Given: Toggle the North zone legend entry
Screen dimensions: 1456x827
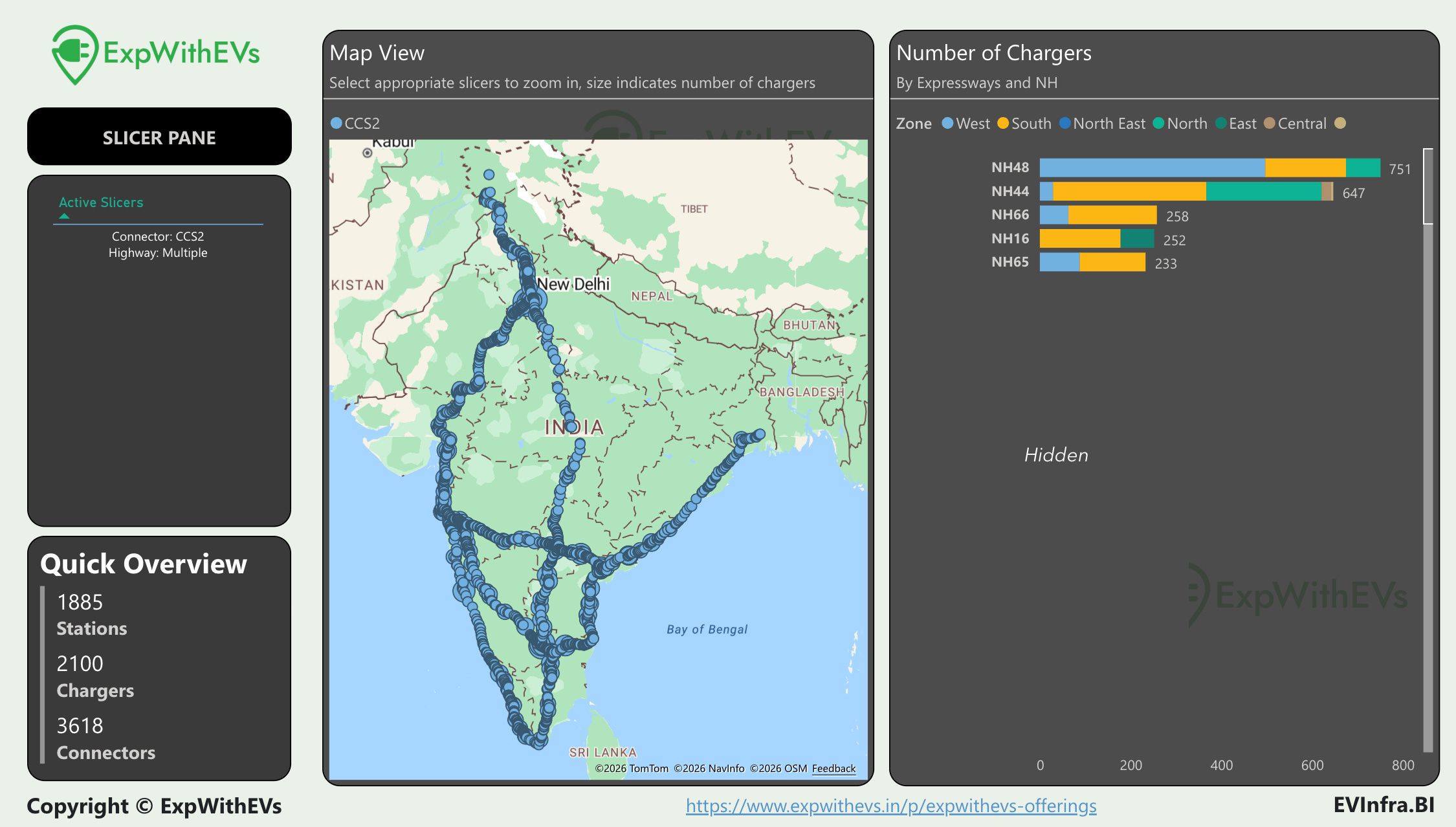Looking at the screenshot, I should [x=1186, y=124].
